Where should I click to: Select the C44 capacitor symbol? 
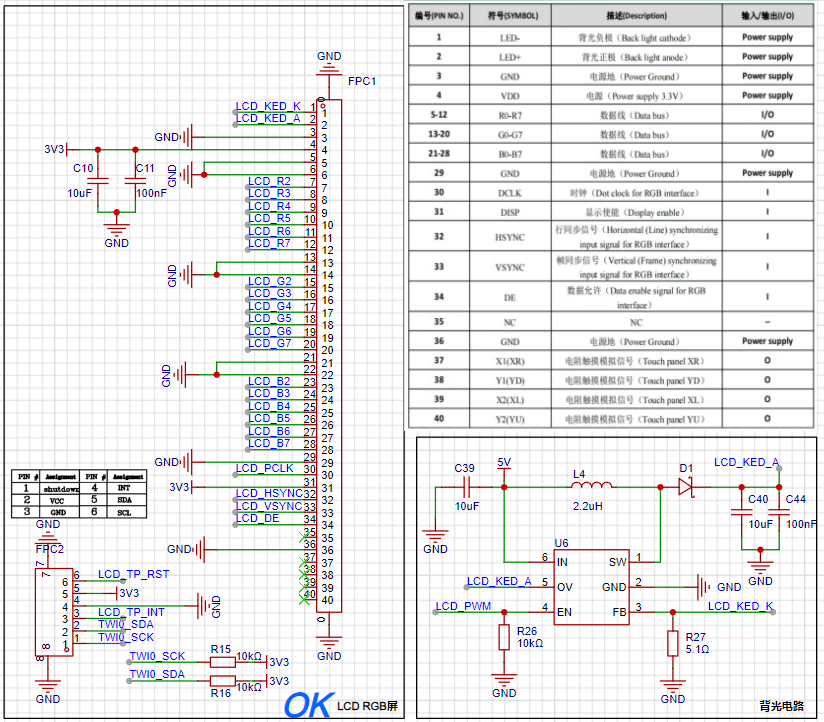[779, 512]
